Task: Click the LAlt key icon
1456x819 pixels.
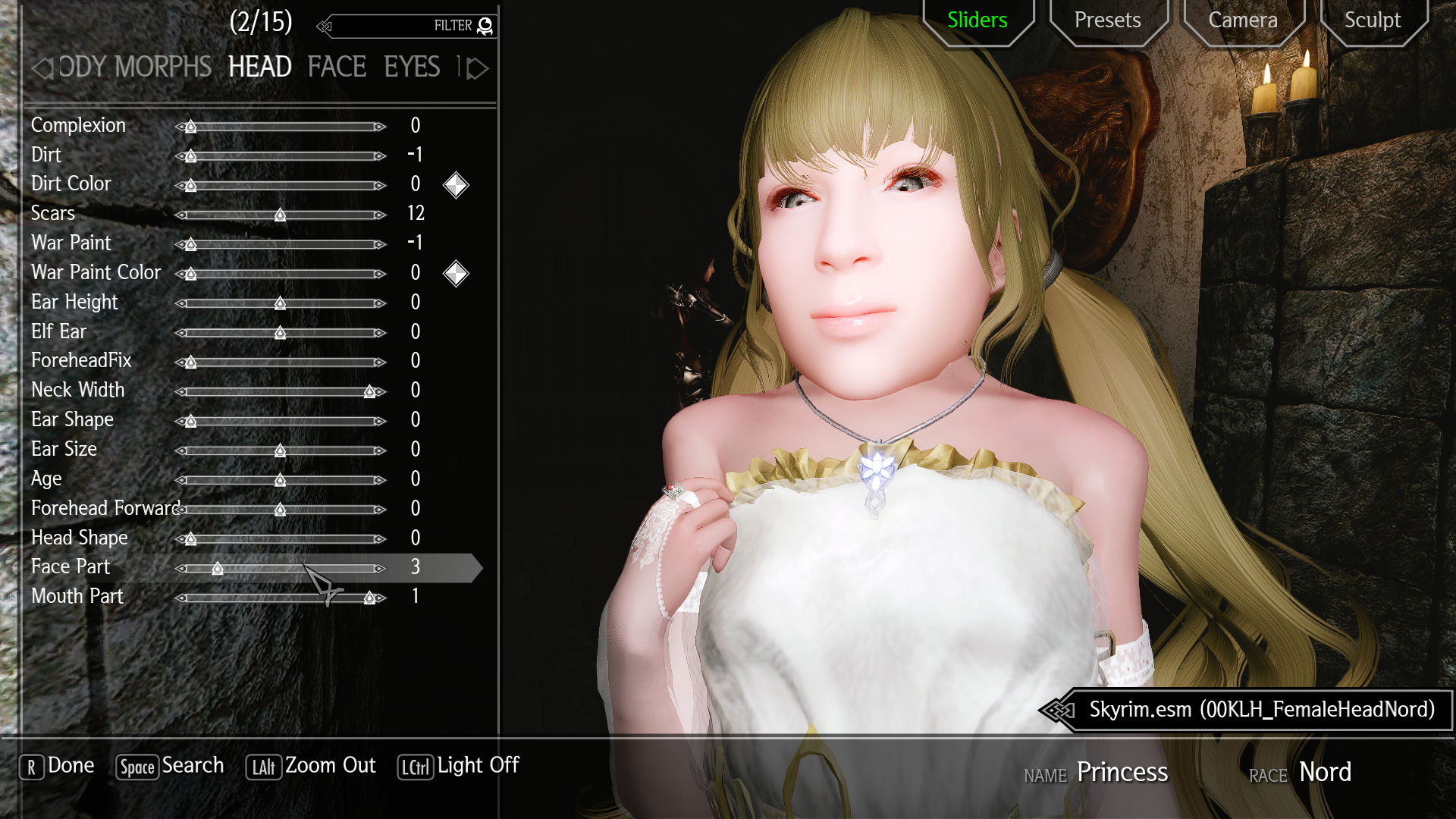Action: [x=263, y=767]
